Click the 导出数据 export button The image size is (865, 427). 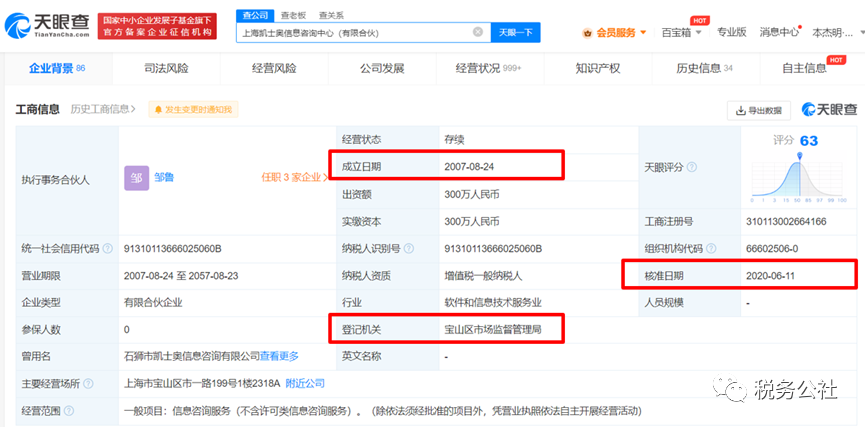pos(759,110)
